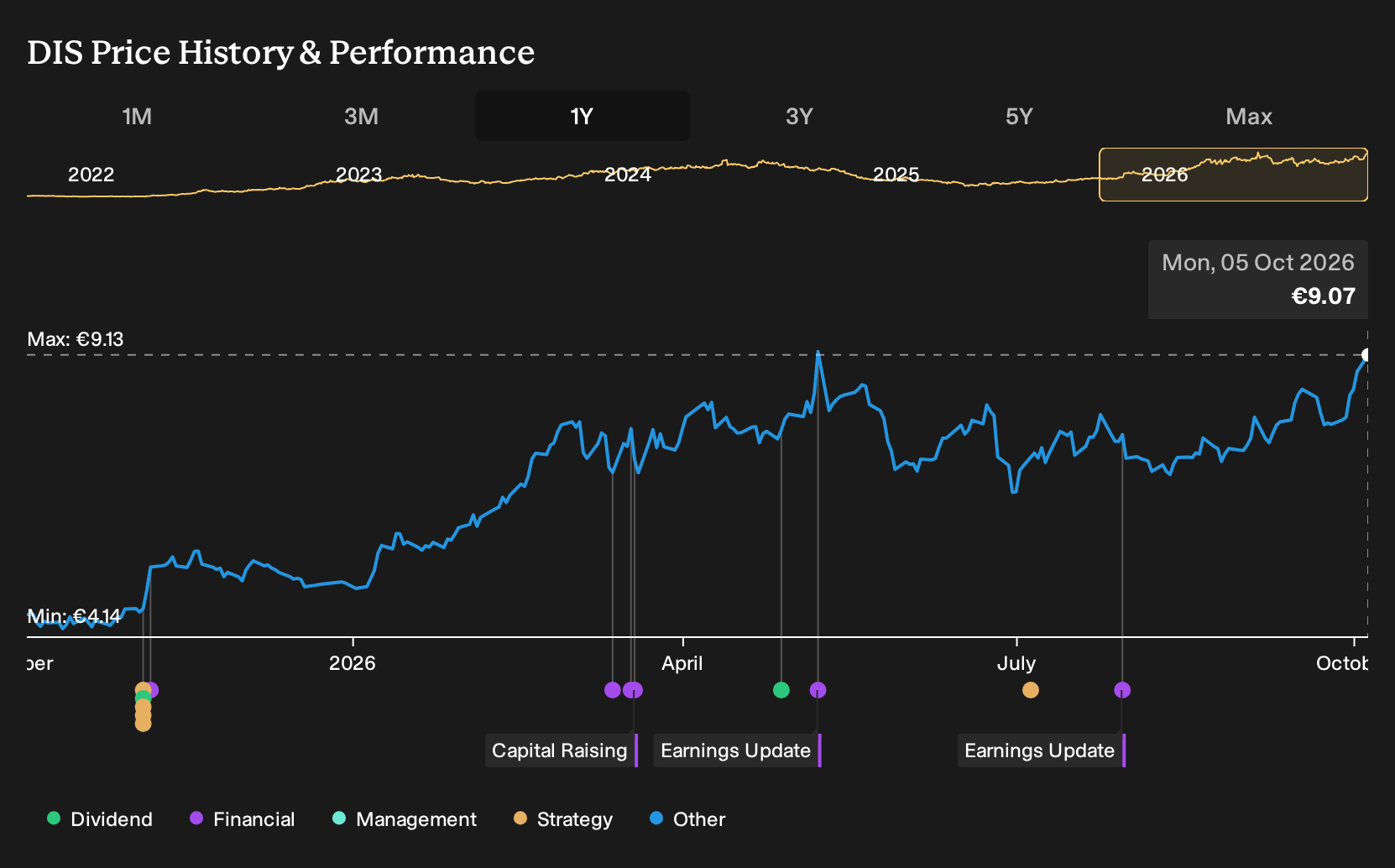Select the green dividend marker between April and July
1395x868 pixels.
(781, 690)
